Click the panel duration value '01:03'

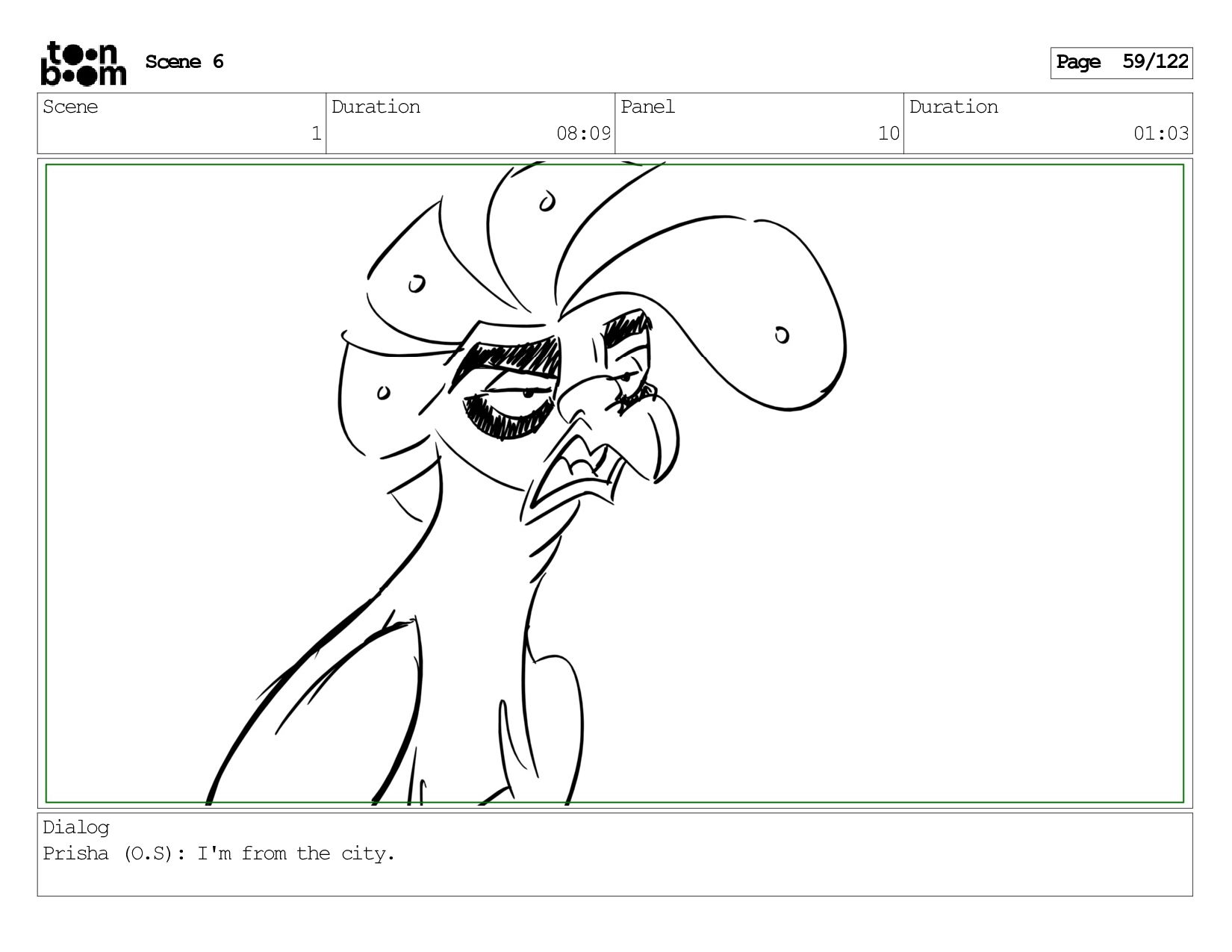point(1161,134)
